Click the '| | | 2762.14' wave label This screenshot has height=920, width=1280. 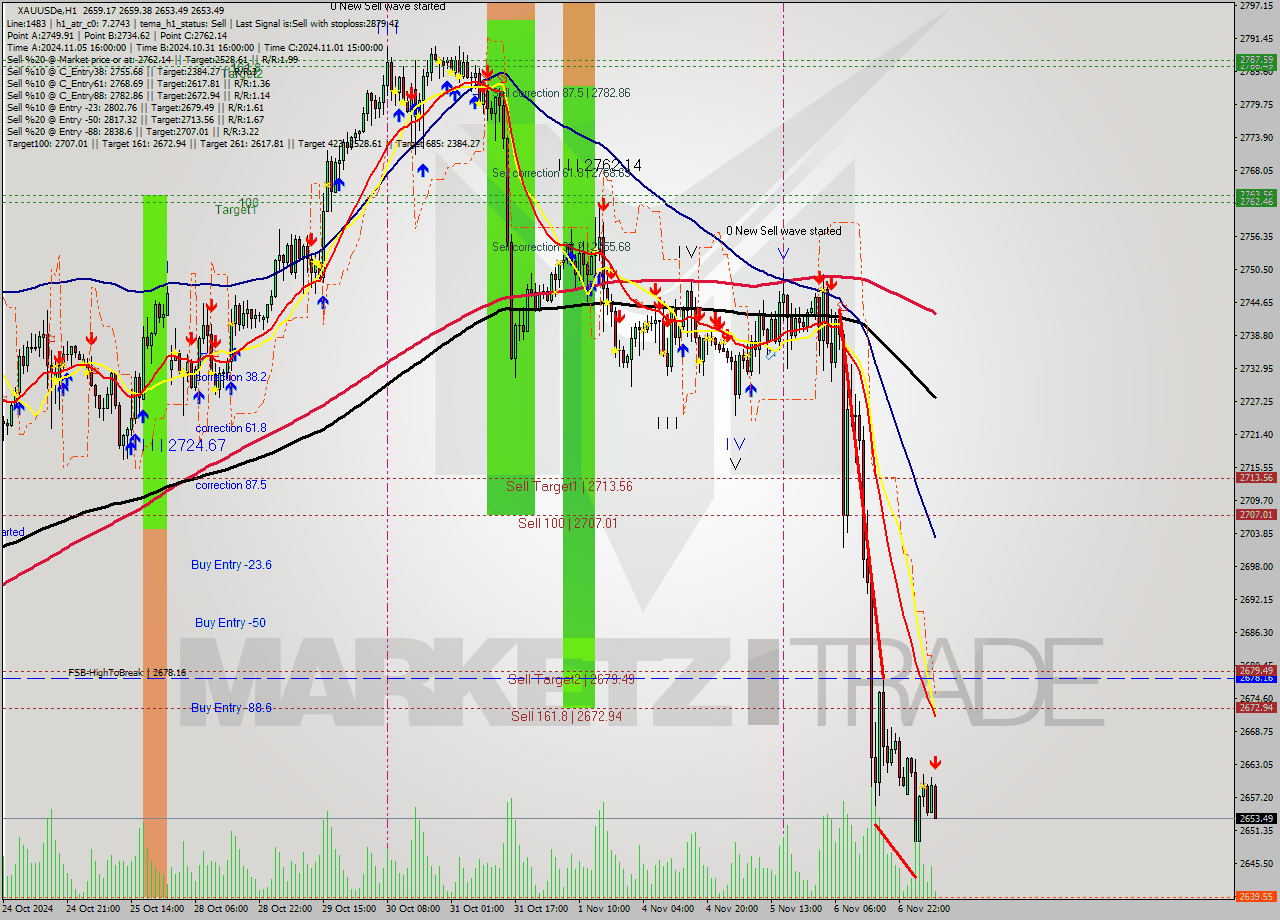pyautogui.click(x=600, y=165)
